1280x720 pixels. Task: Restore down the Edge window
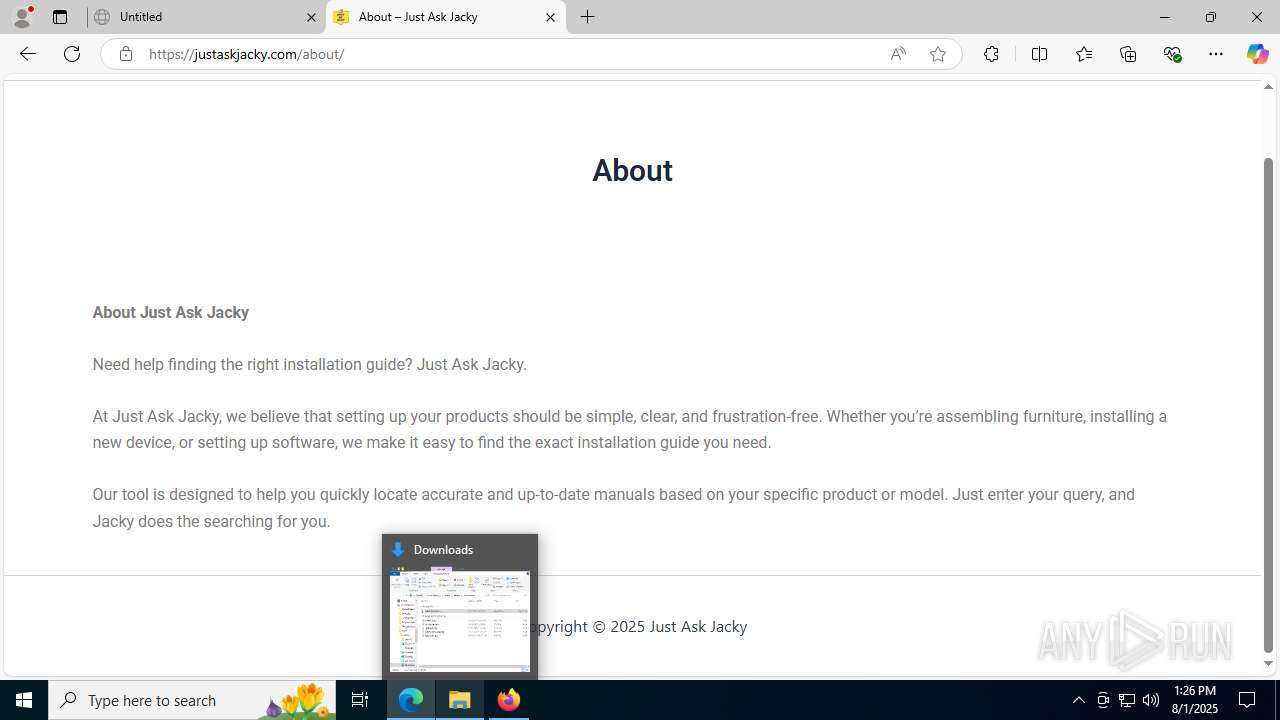click(1210, 17)
